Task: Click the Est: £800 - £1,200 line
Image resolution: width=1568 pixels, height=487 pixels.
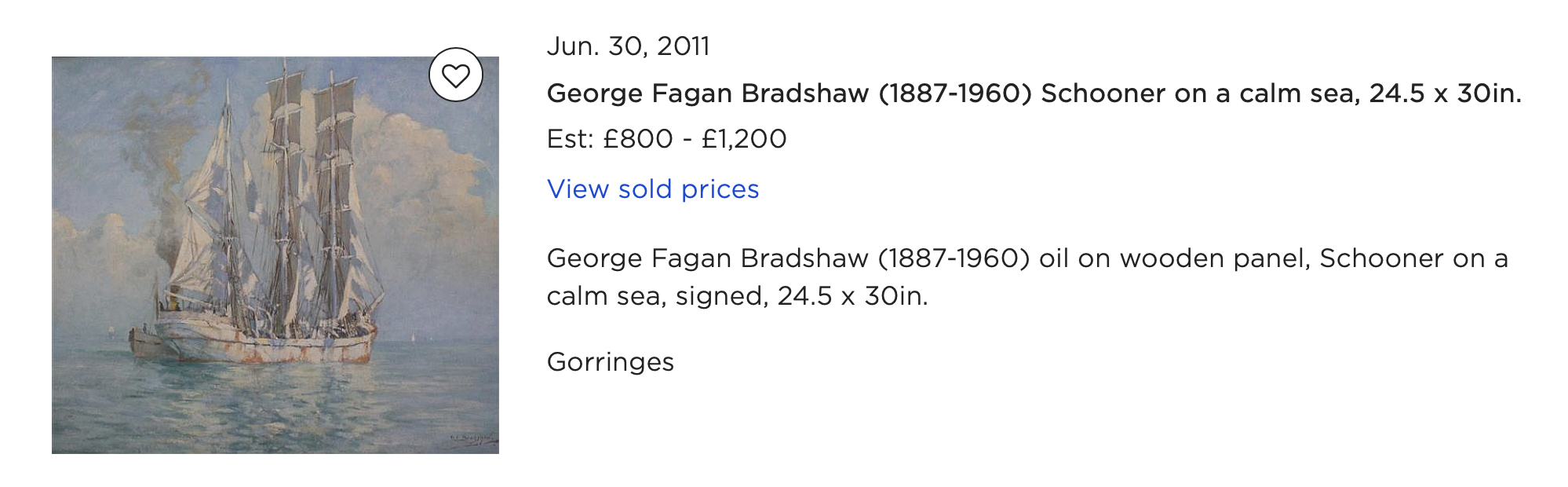Action: click(666, 139)
